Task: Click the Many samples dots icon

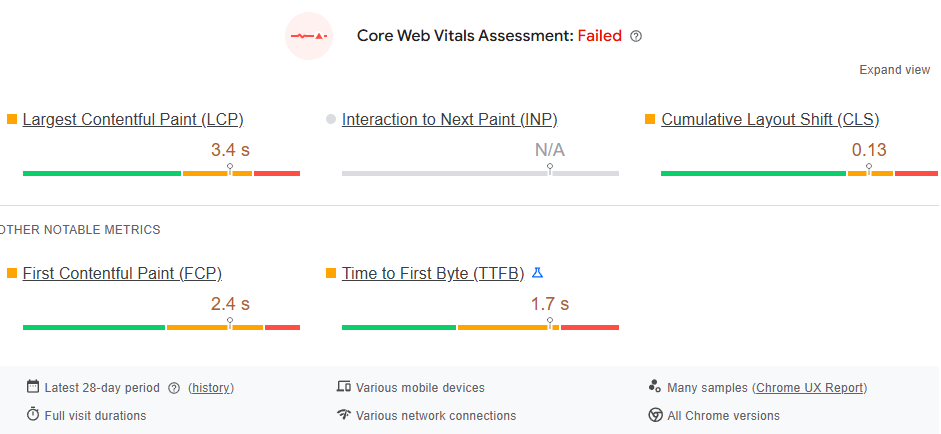Action: [654, 387]
